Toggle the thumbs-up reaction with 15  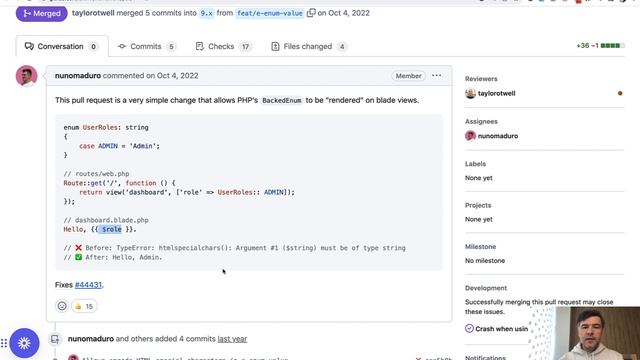pos(84,306)
